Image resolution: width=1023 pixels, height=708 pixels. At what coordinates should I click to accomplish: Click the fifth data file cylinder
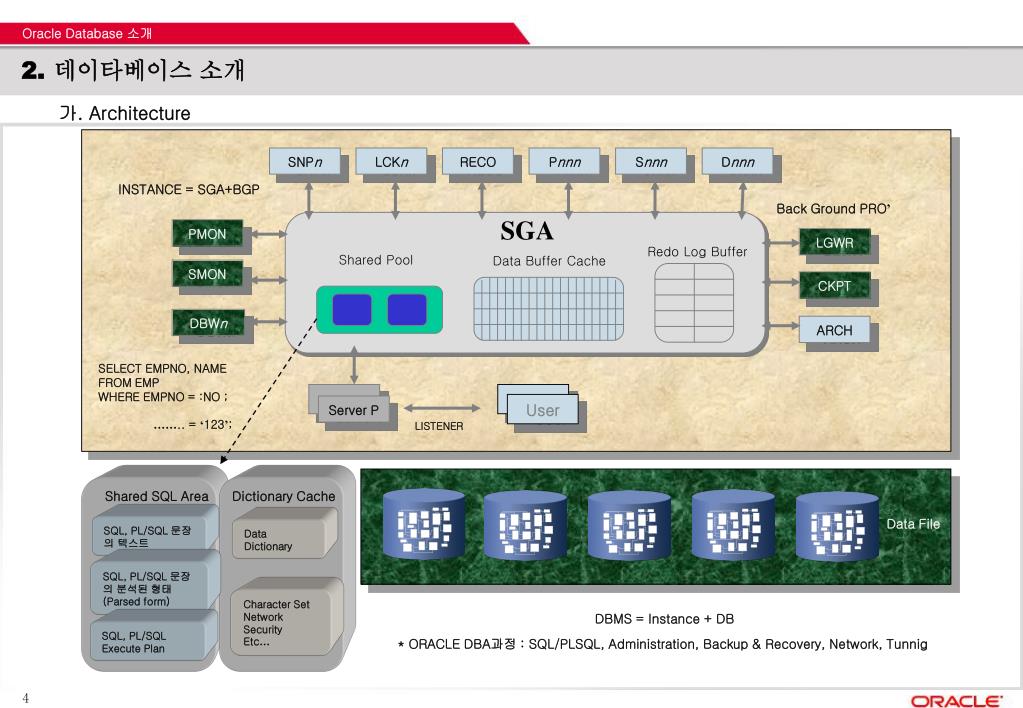837,525
